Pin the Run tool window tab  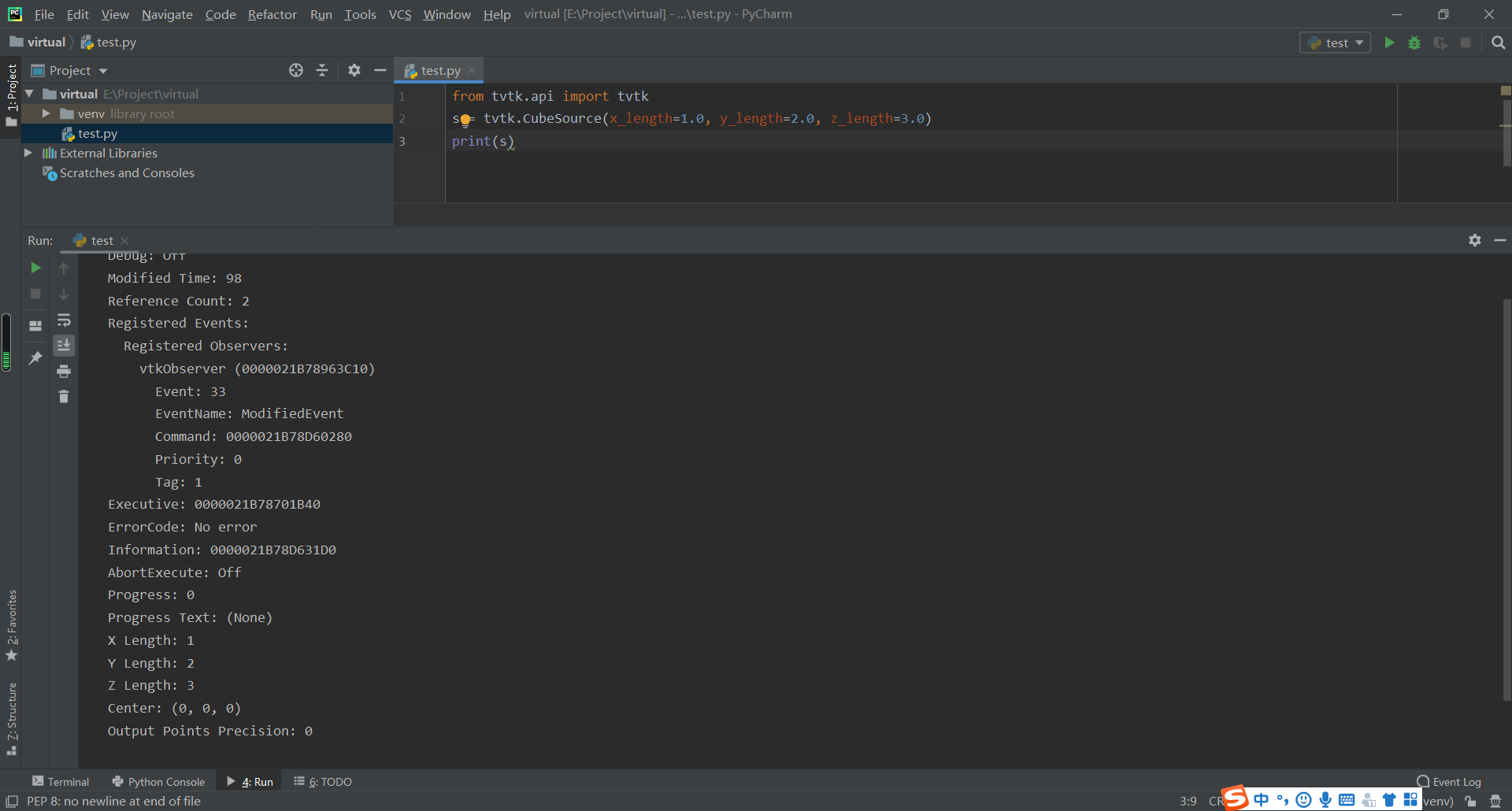pos(35,358)
